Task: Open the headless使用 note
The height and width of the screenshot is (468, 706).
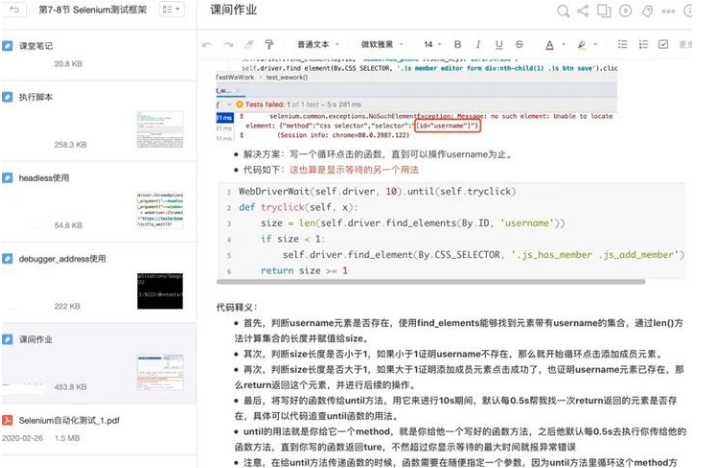Action: (x=99, y=202)
